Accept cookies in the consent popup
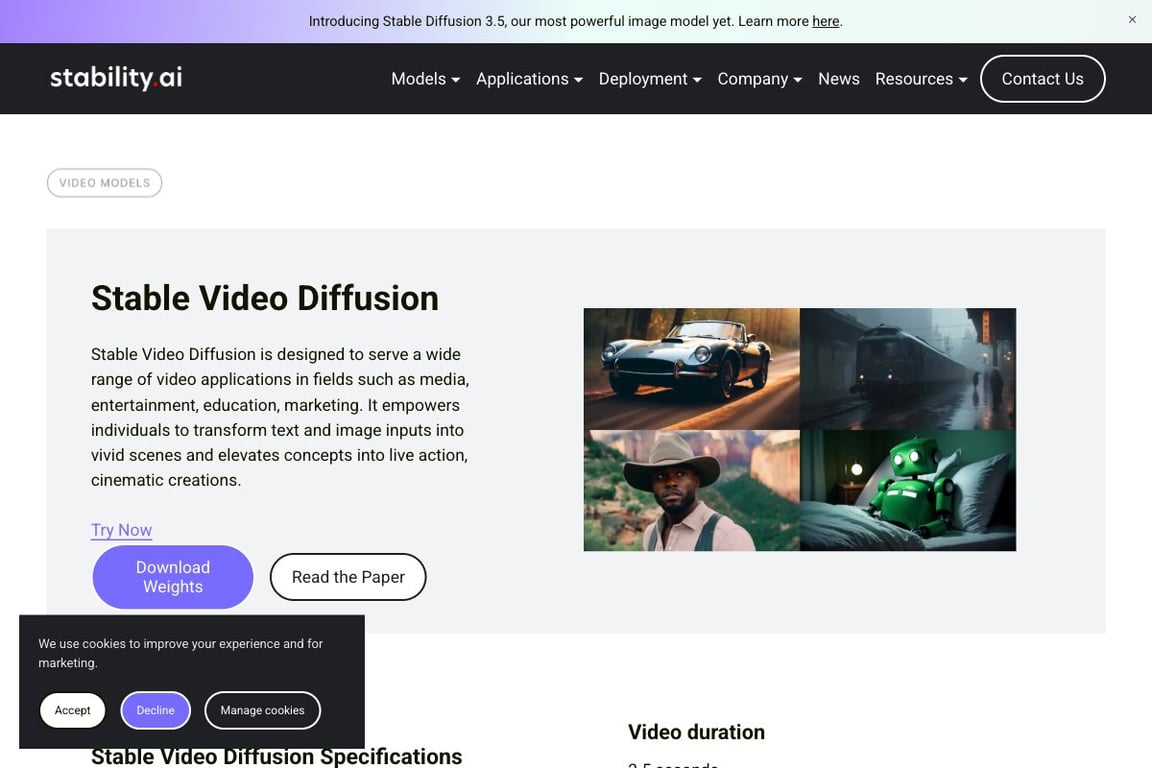Screen dimensions: 1152x768 click(72, 710)
